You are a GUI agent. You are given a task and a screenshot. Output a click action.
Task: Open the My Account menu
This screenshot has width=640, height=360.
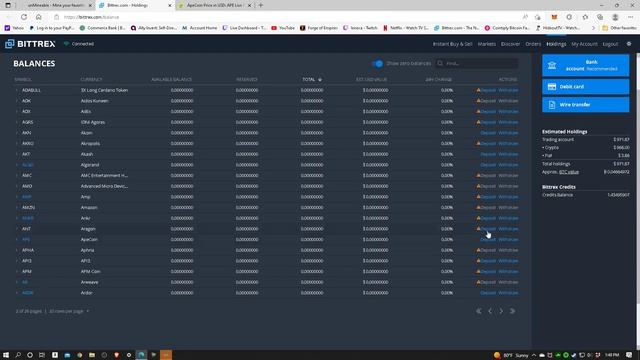click(584, 44)
